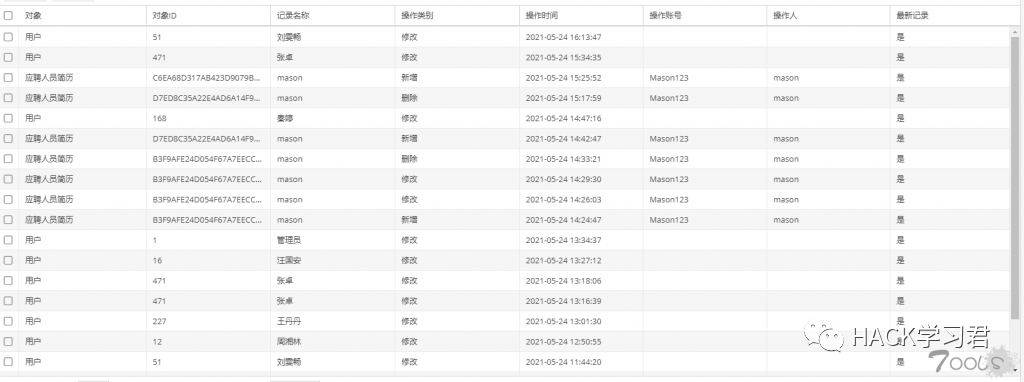Check the row logged at 14:29:30
1024x382 pixels.
coord(8,179)
